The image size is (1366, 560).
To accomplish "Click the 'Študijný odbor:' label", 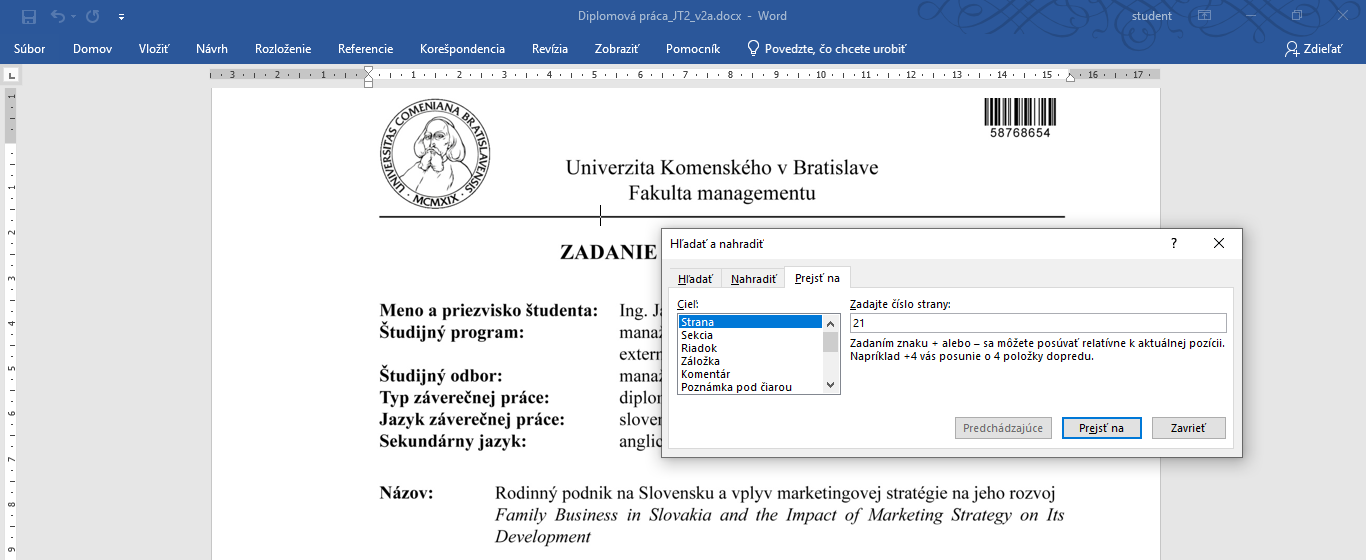I will [441, 376].
